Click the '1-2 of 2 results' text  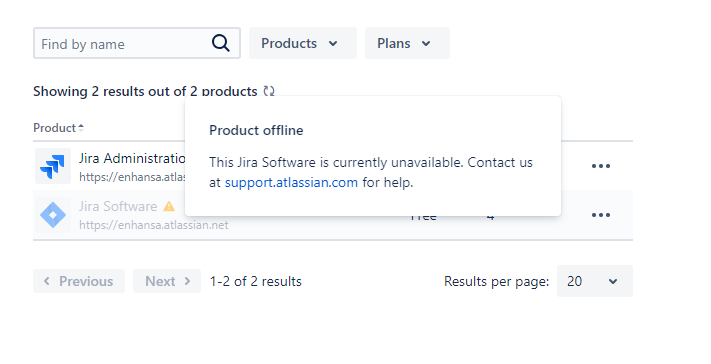[256, 281]
